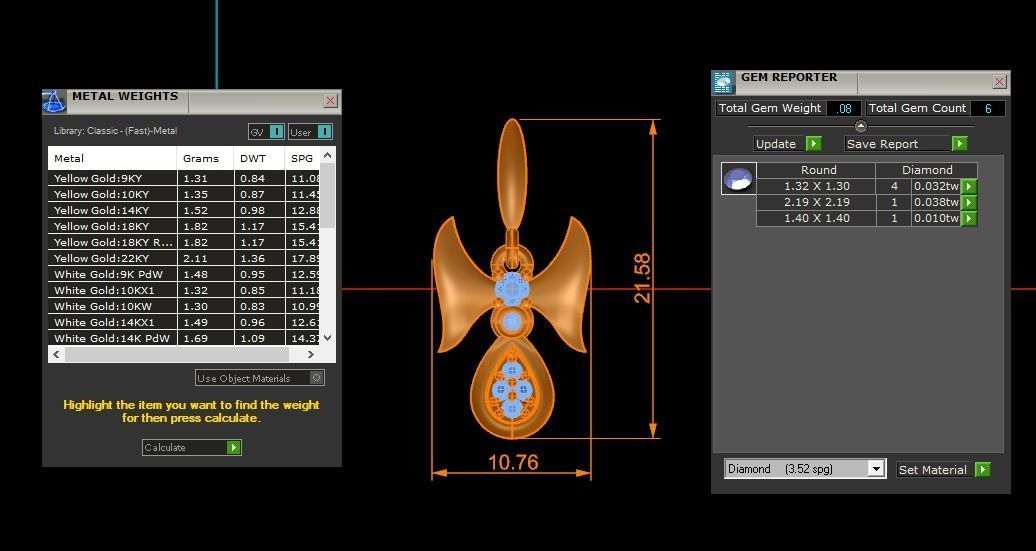Click the 21.58 height dimension label
The width and height of the screenshot is (1036, 551).
643,278
